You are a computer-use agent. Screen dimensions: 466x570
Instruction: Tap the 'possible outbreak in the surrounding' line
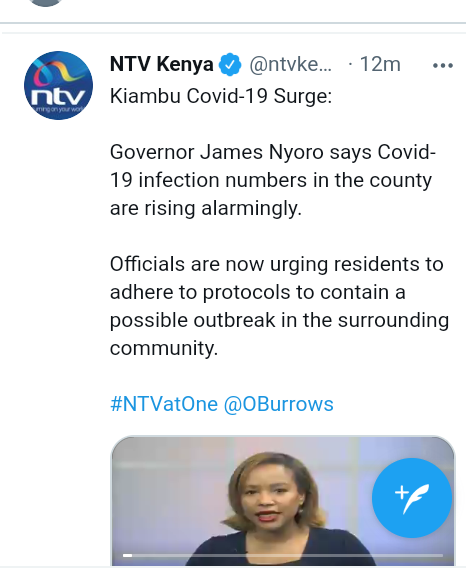280,321
